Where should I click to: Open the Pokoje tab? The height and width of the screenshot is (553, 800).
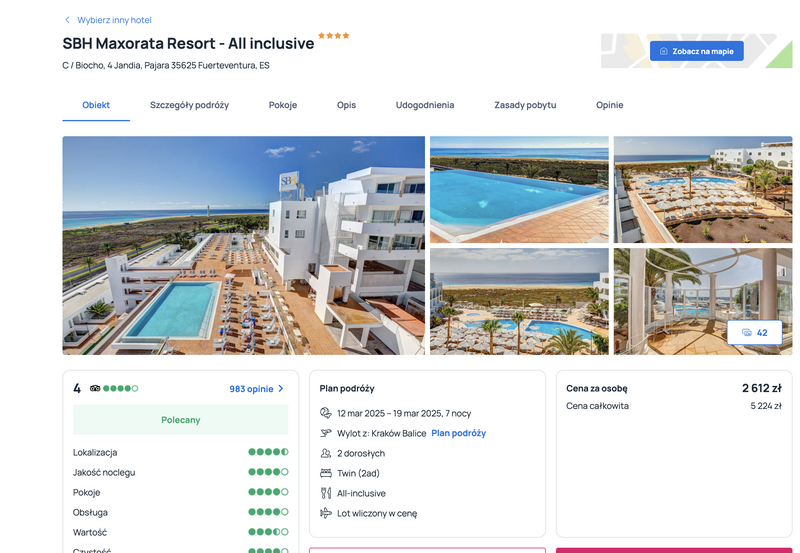[283, 105]
